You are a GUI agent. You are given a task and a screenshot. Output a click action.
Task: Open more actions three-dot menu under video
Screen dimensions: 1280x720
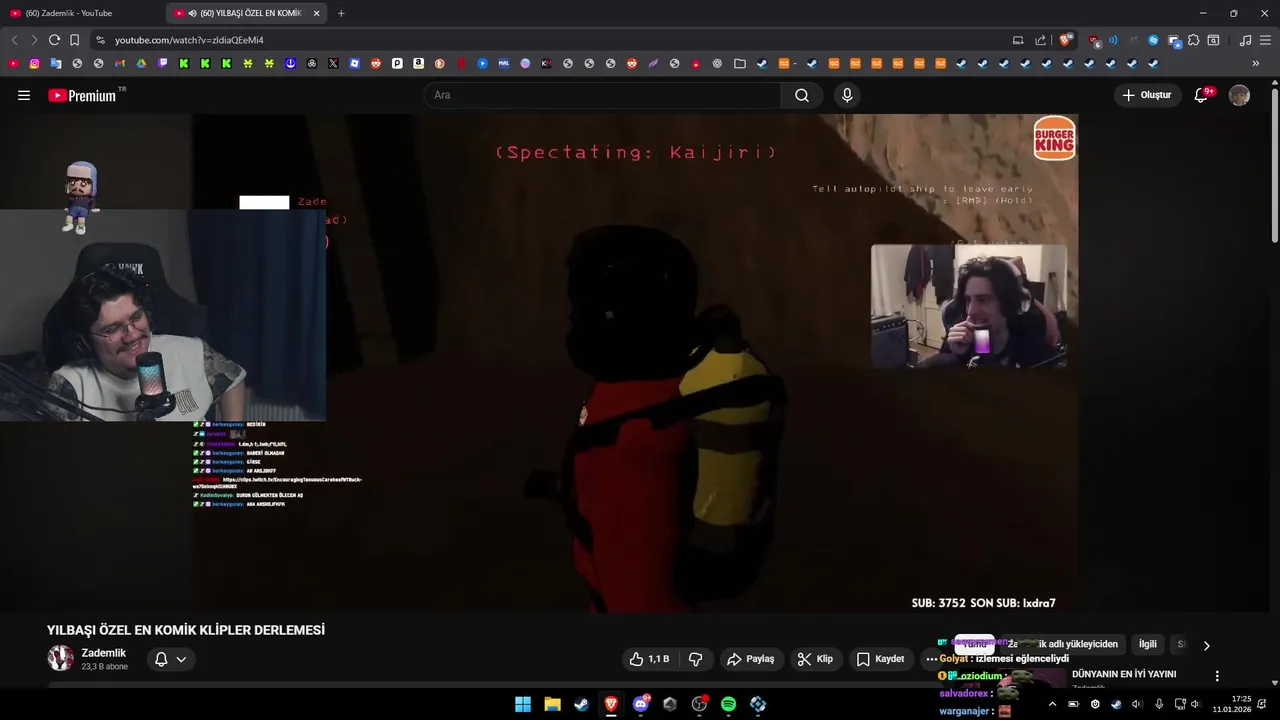(931, 659)
